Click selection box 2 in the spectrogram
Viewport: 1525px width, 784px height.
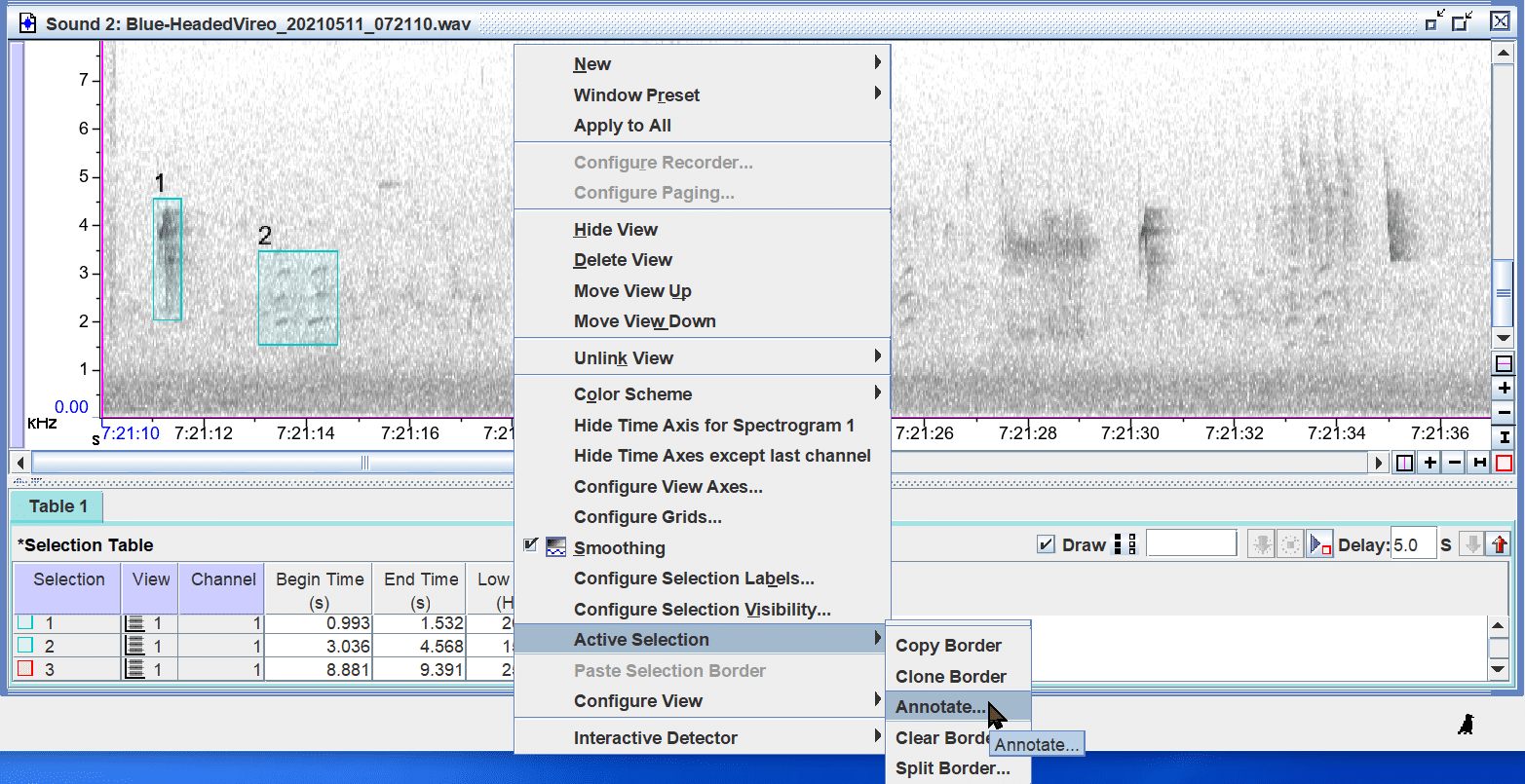pos(298,298)
